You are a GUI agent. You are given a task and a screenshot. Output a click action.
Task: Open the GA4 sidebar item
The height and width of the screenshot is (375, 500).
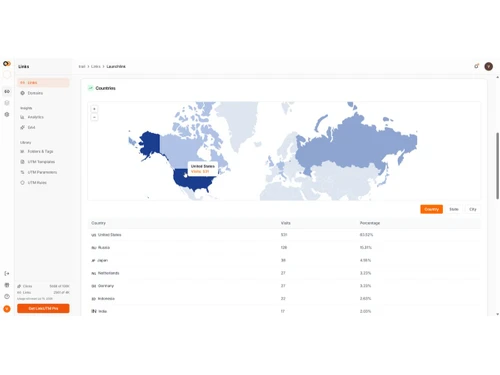43,127
